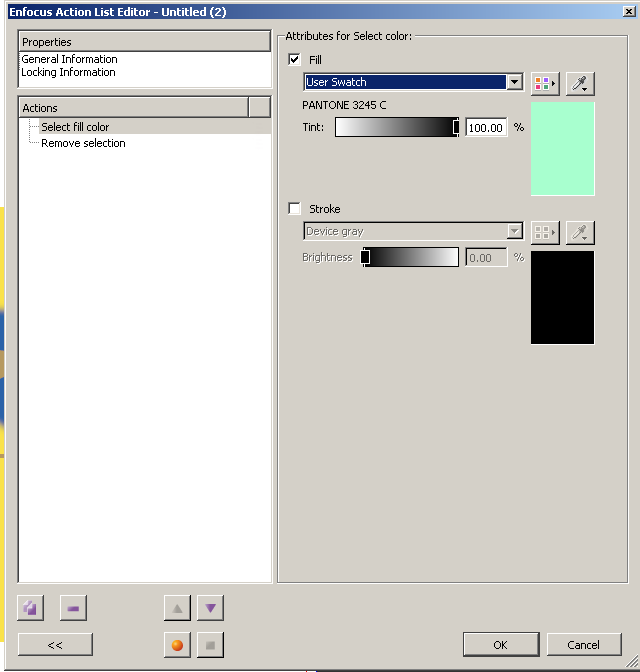Click OK to confirm the action list
This screenshot has width=640, height=672.
(x=501, y=645)
